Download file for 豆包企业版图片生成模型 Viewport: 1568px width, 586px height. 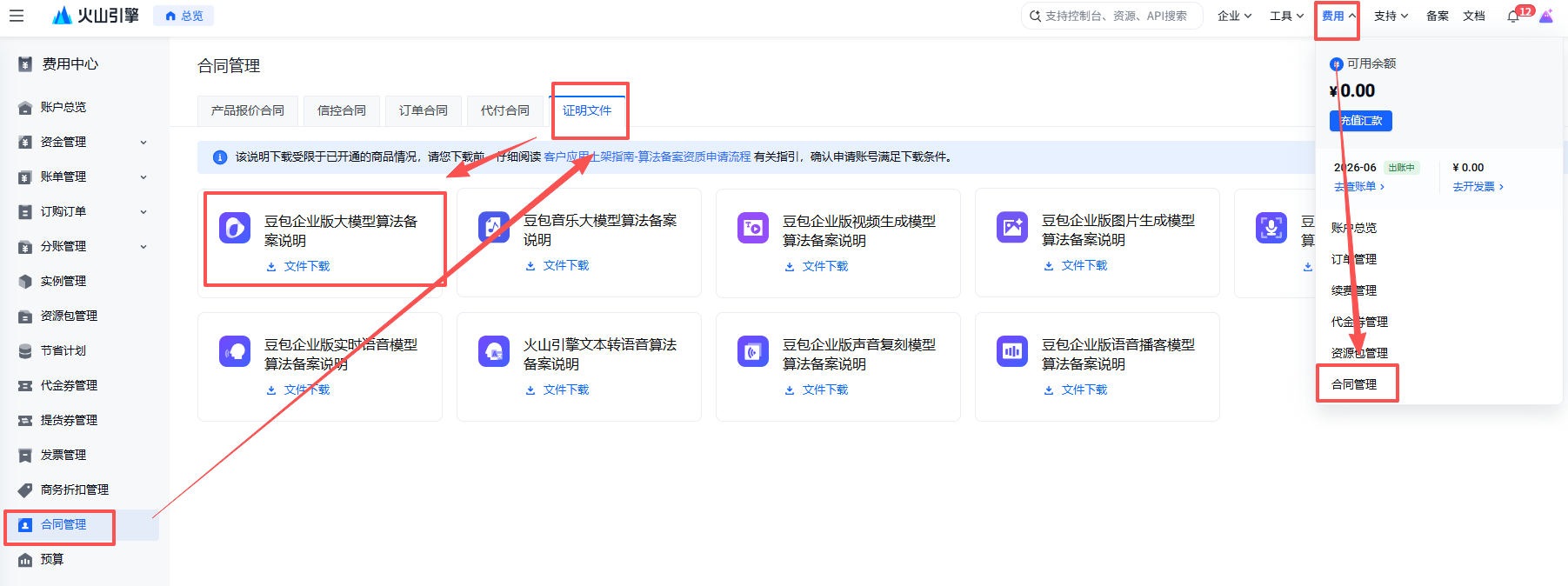pyautogui.click(x=1076, y=265)
